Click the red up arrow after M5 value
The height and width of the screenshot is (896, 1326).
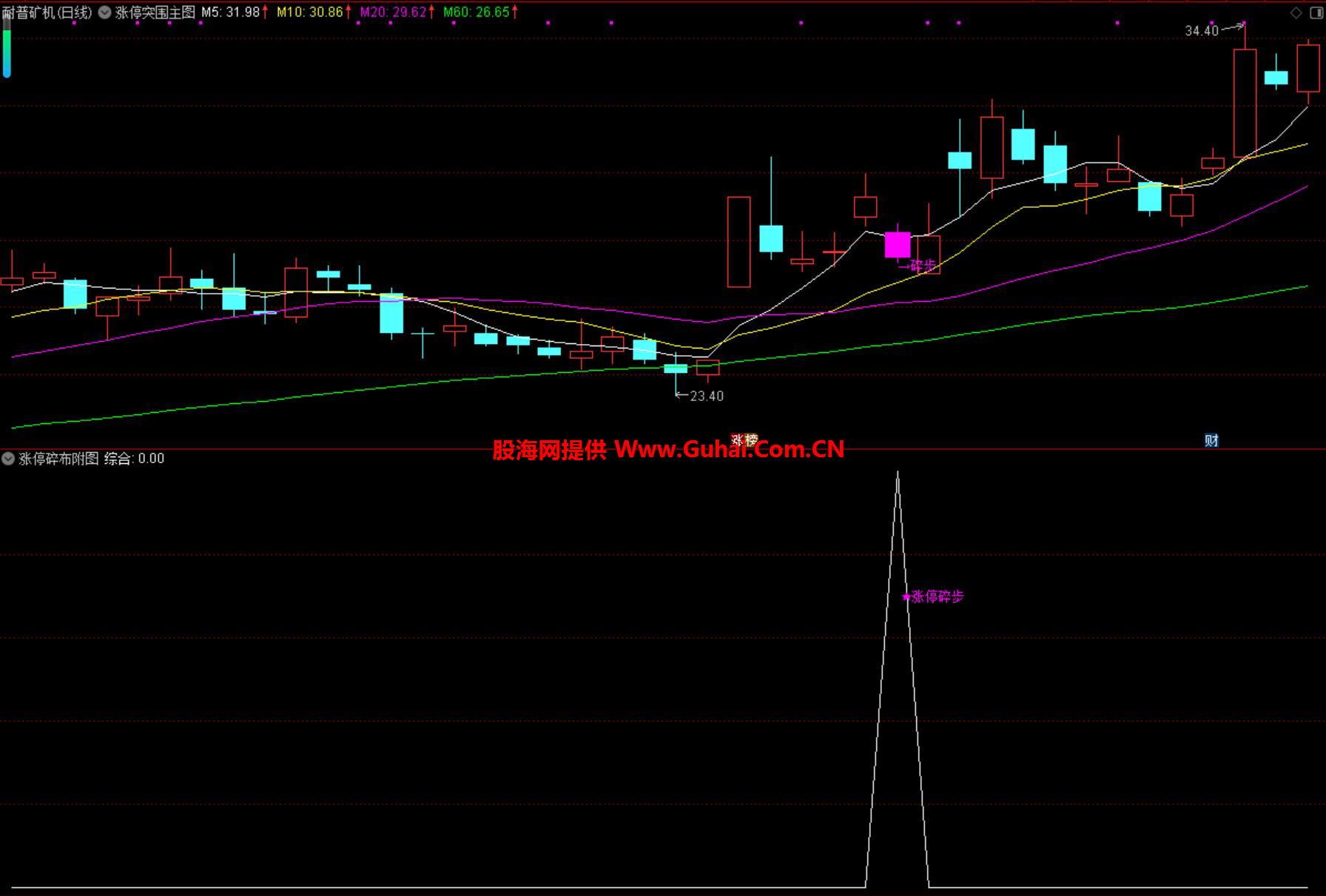pos(265,13)
